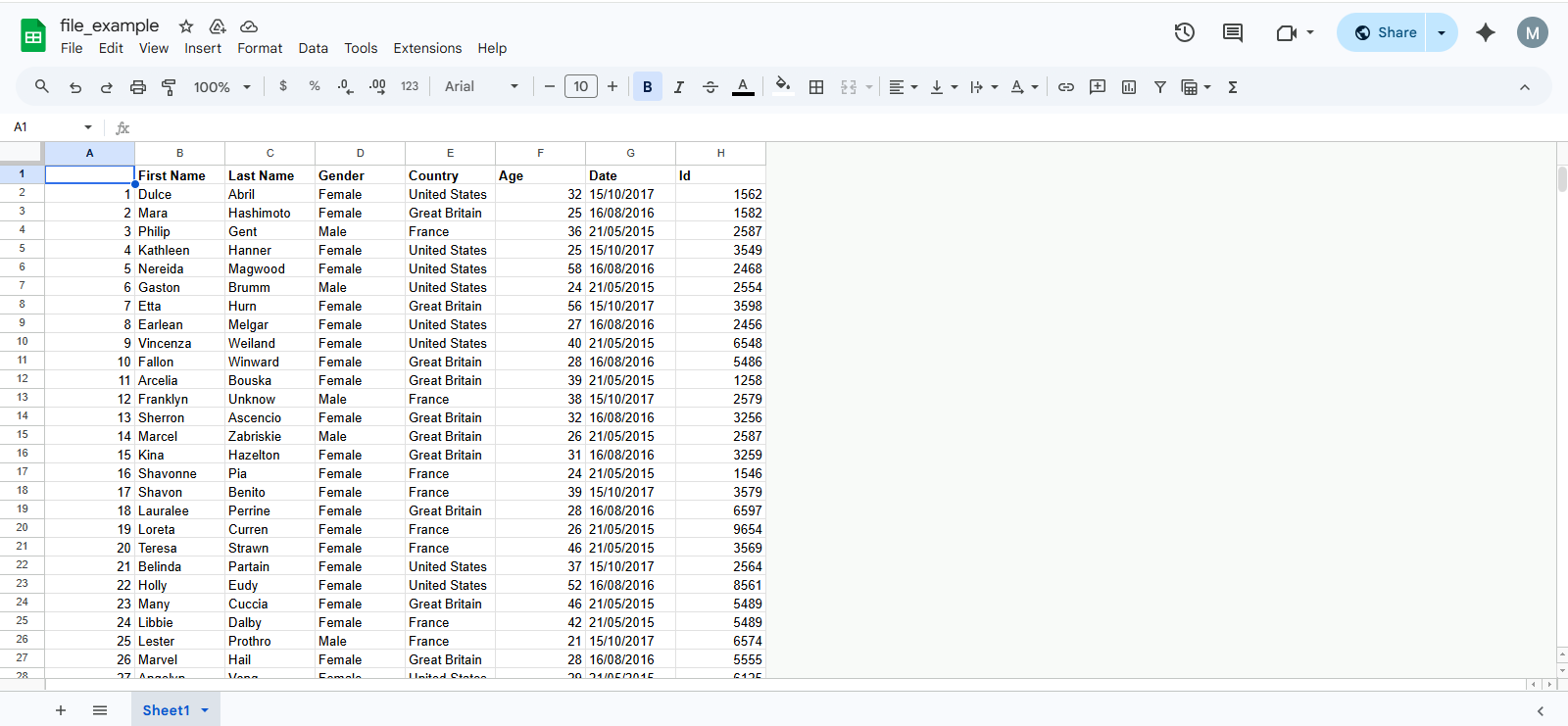
Task: Open the side panel arrow
Action: point(1541,711)
